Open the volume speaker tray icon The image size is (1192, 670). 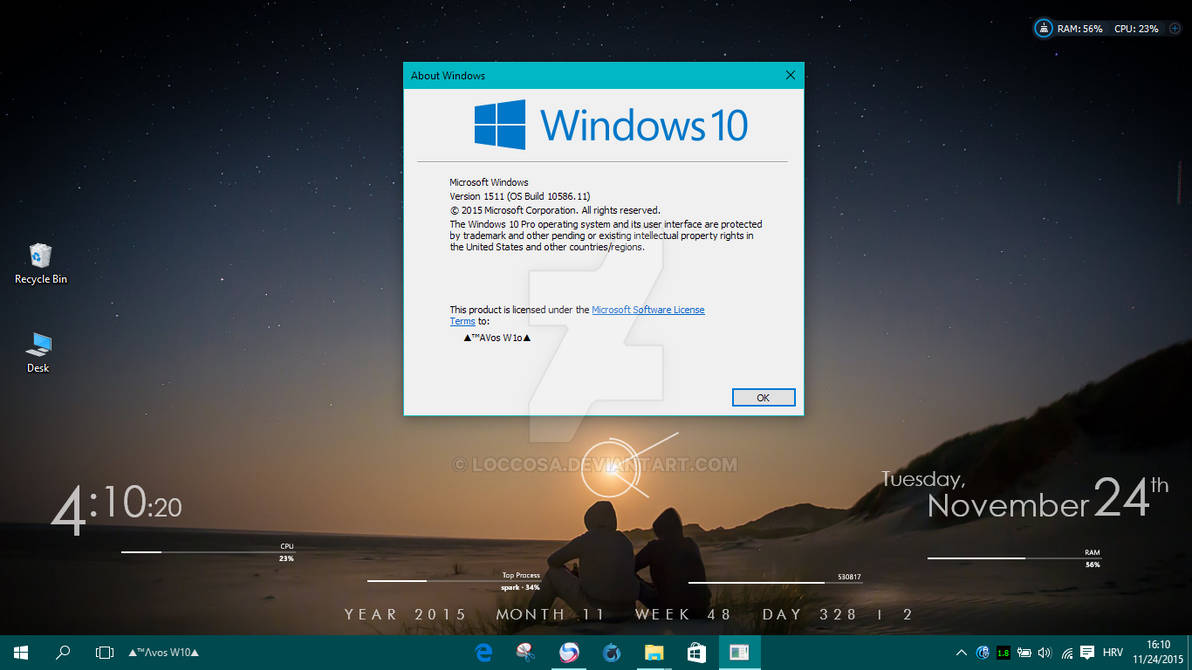pos(1045,653)
